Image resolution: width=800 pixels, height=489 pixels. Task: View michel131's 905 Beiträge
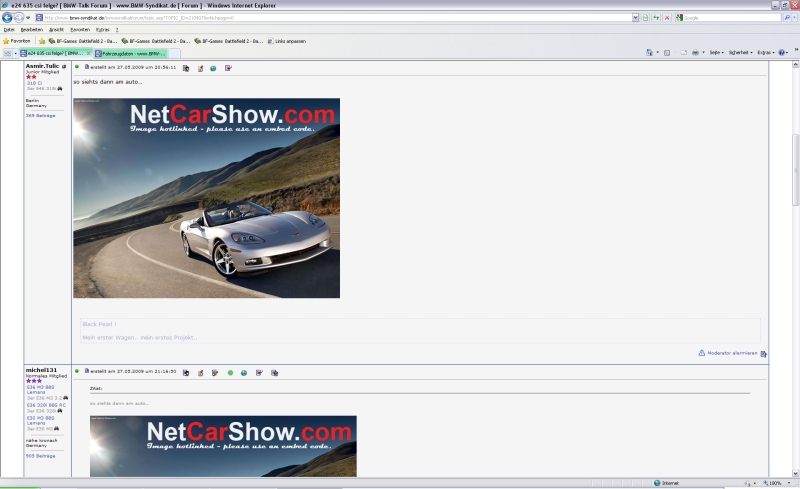[x=40, y=456]
